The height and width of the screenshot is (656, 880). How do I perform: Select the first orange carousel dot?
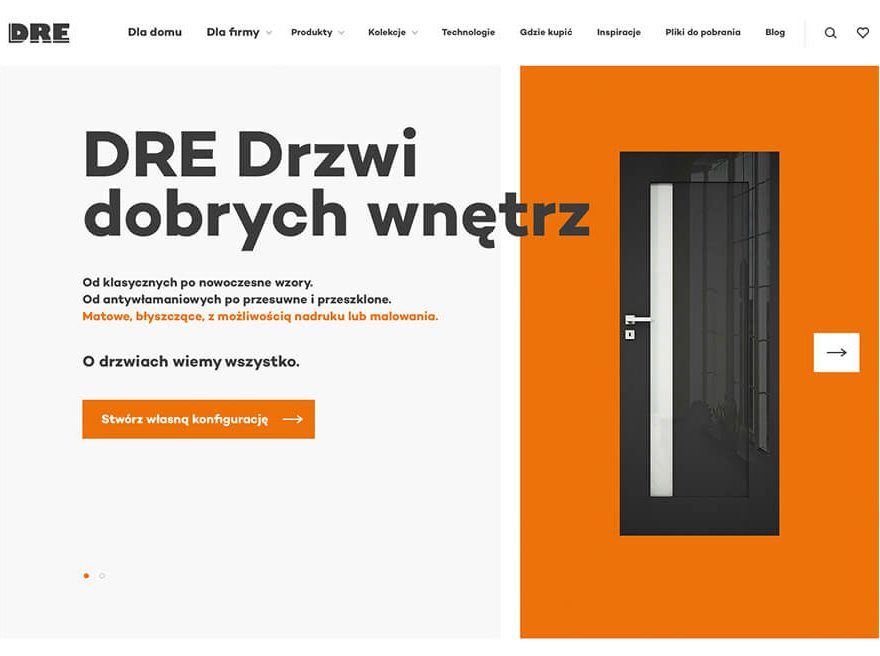click(86, 576)
